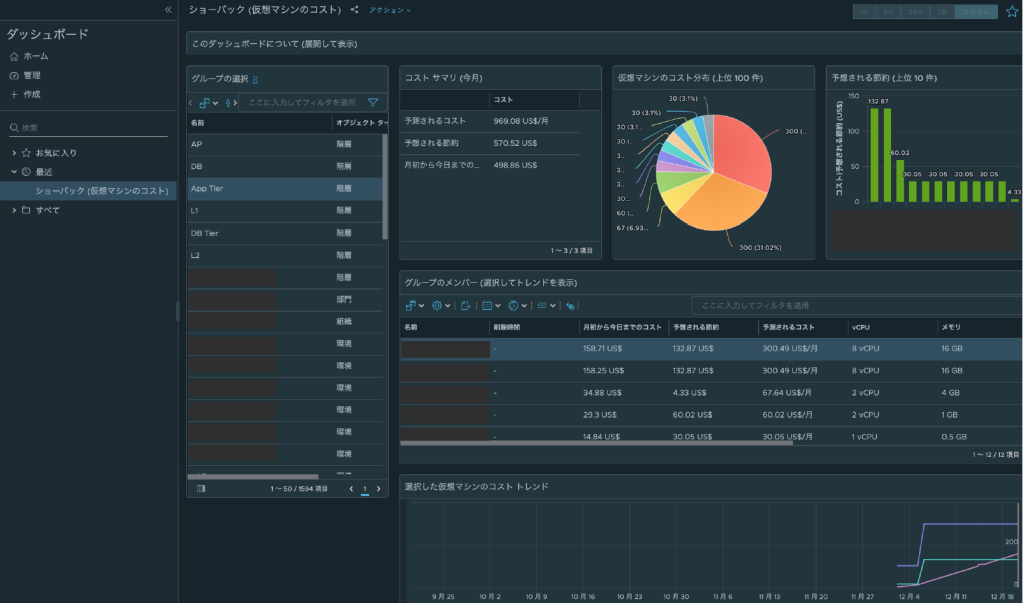Open ホーム in the sidebar menu
The width and height of the screenshot is (1023, 603).
pos(35,56)
